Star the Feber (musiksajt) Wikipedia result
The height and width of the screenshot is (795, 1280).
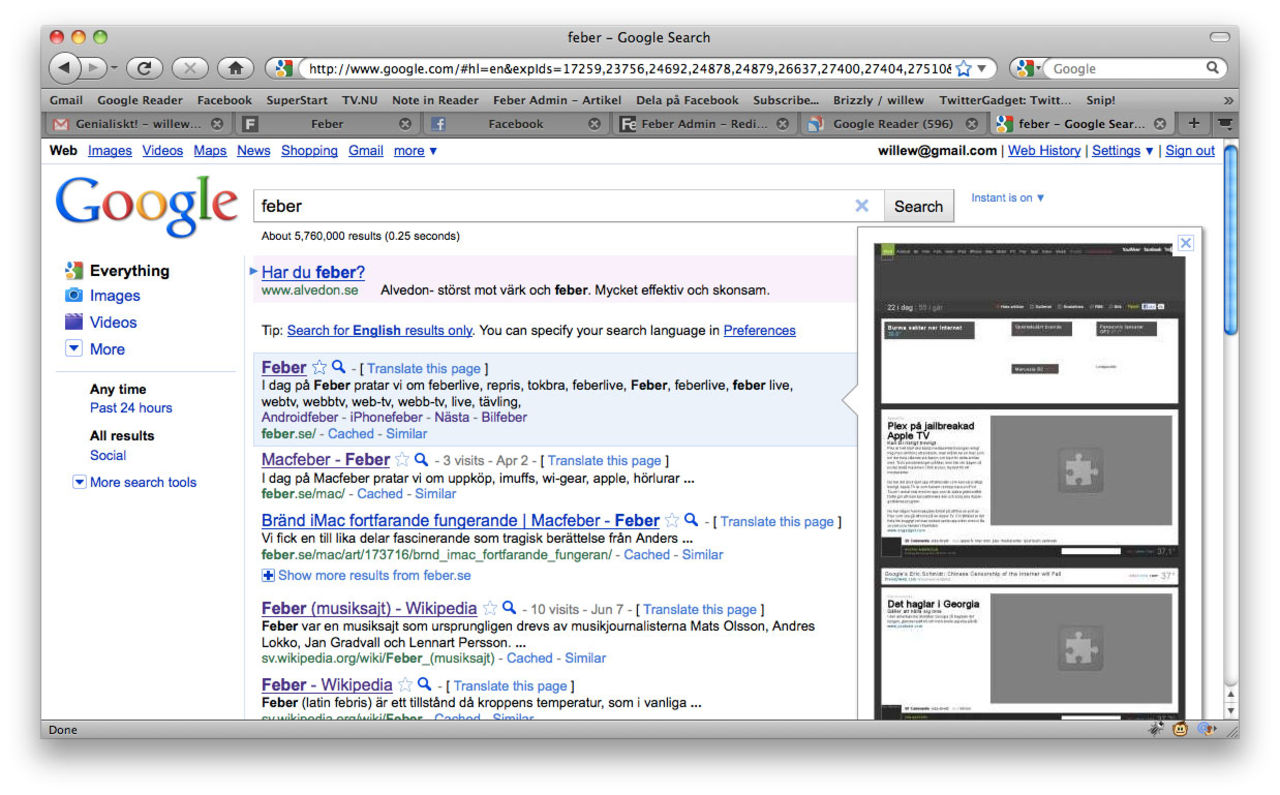[x=490, y=608]
